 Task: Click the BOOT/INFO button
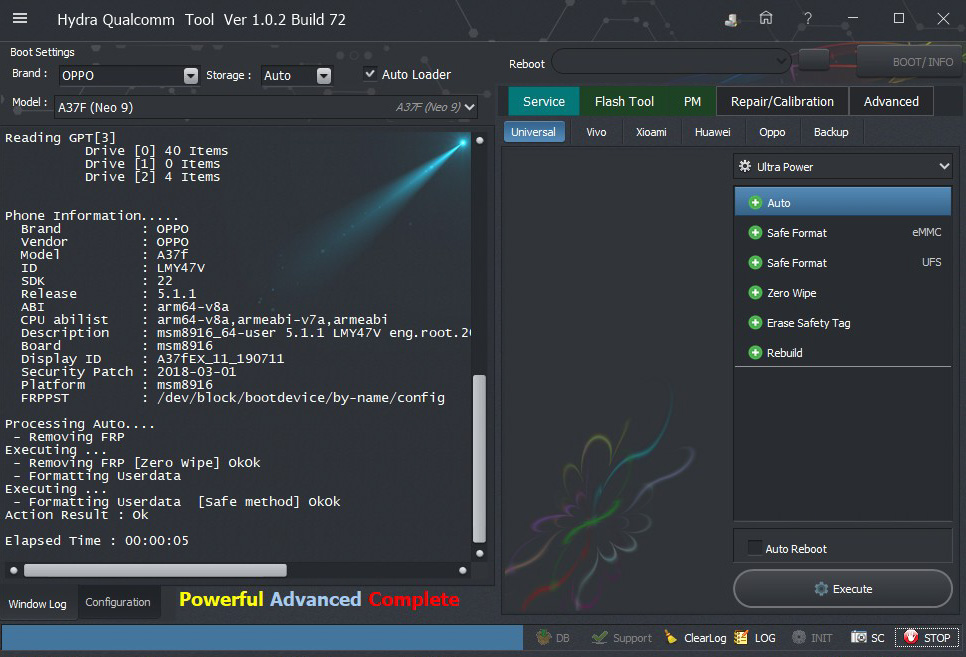pos(909,62)
